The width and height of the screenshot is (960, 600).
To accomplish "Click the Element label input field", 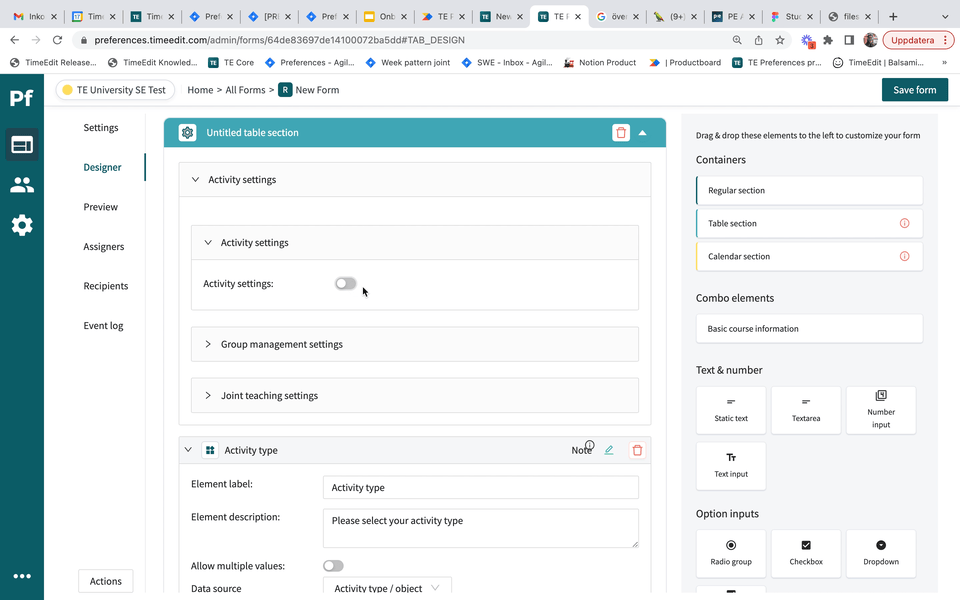I will (481, 487).
